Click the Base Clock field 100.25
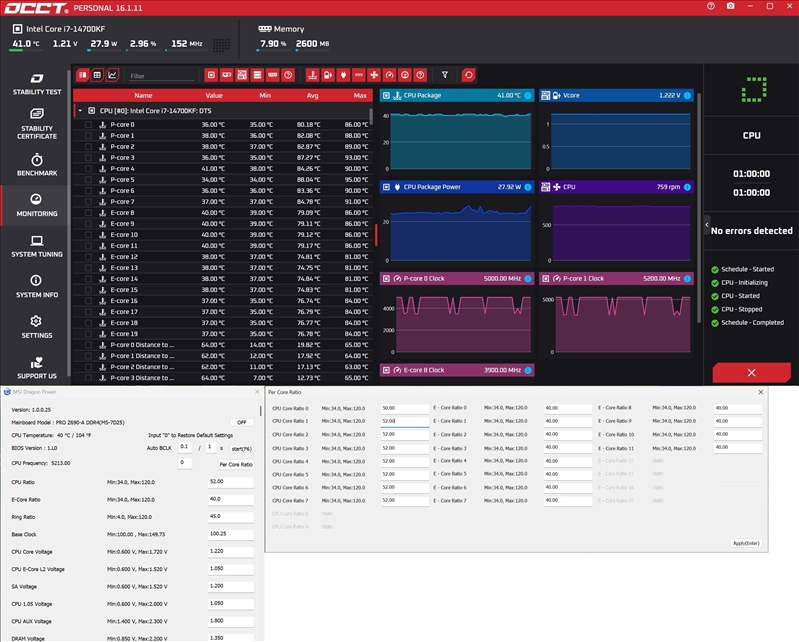 click(231, 534)
